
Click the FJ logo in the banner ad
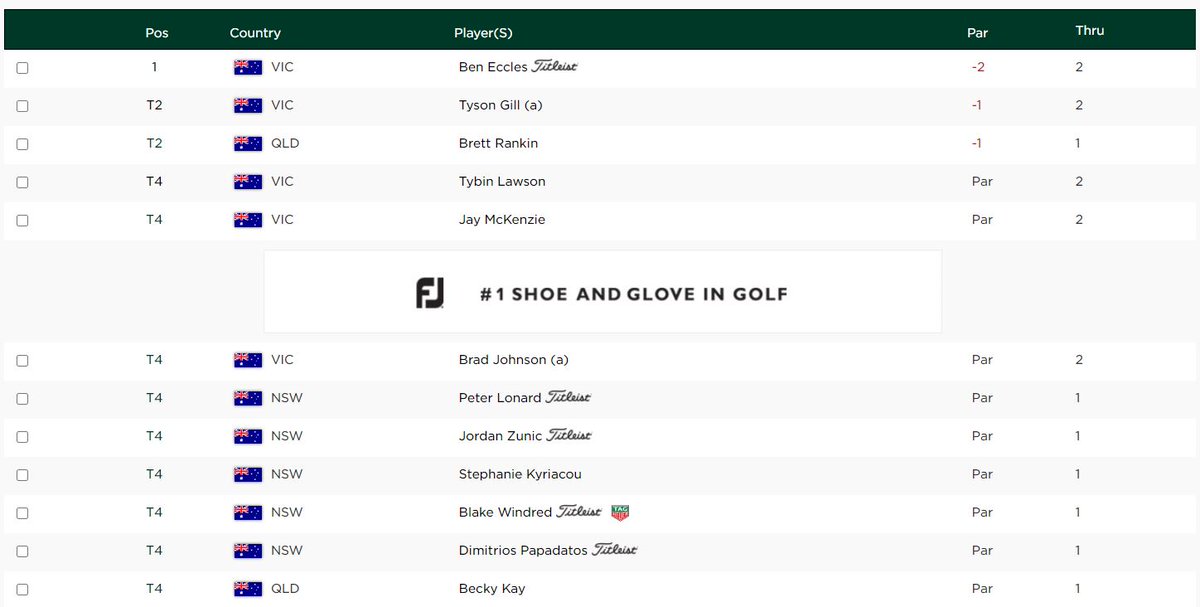click(x=429, y=291)
